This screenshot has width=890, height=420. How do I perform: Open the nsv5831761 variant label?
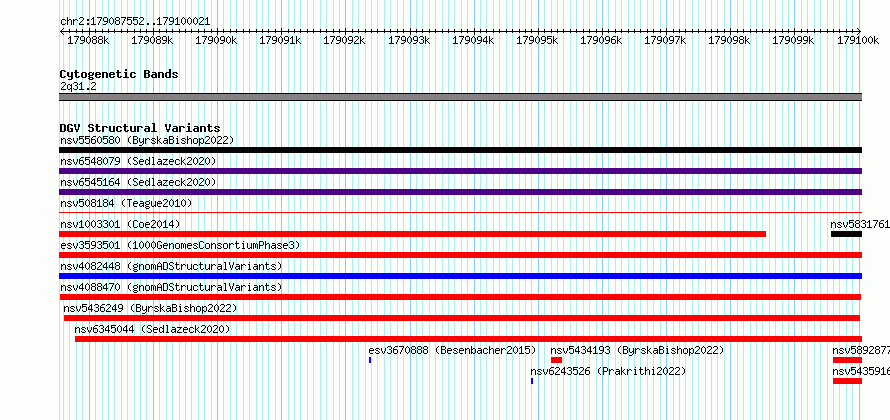pos(860,224)
